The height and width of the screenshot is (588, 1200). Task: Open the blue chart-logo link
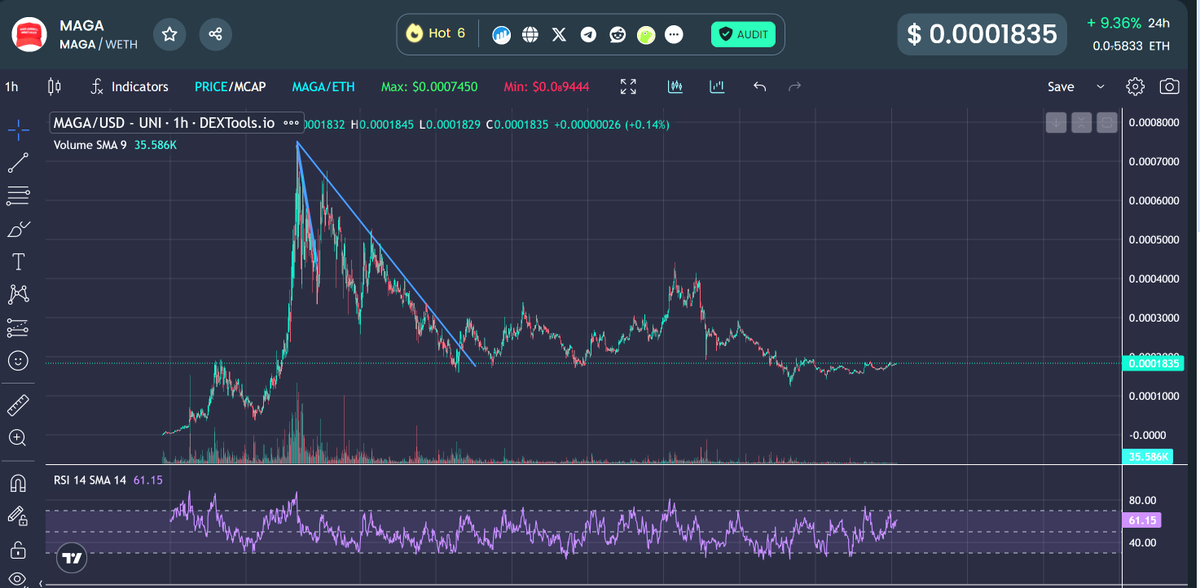(502, 34)
